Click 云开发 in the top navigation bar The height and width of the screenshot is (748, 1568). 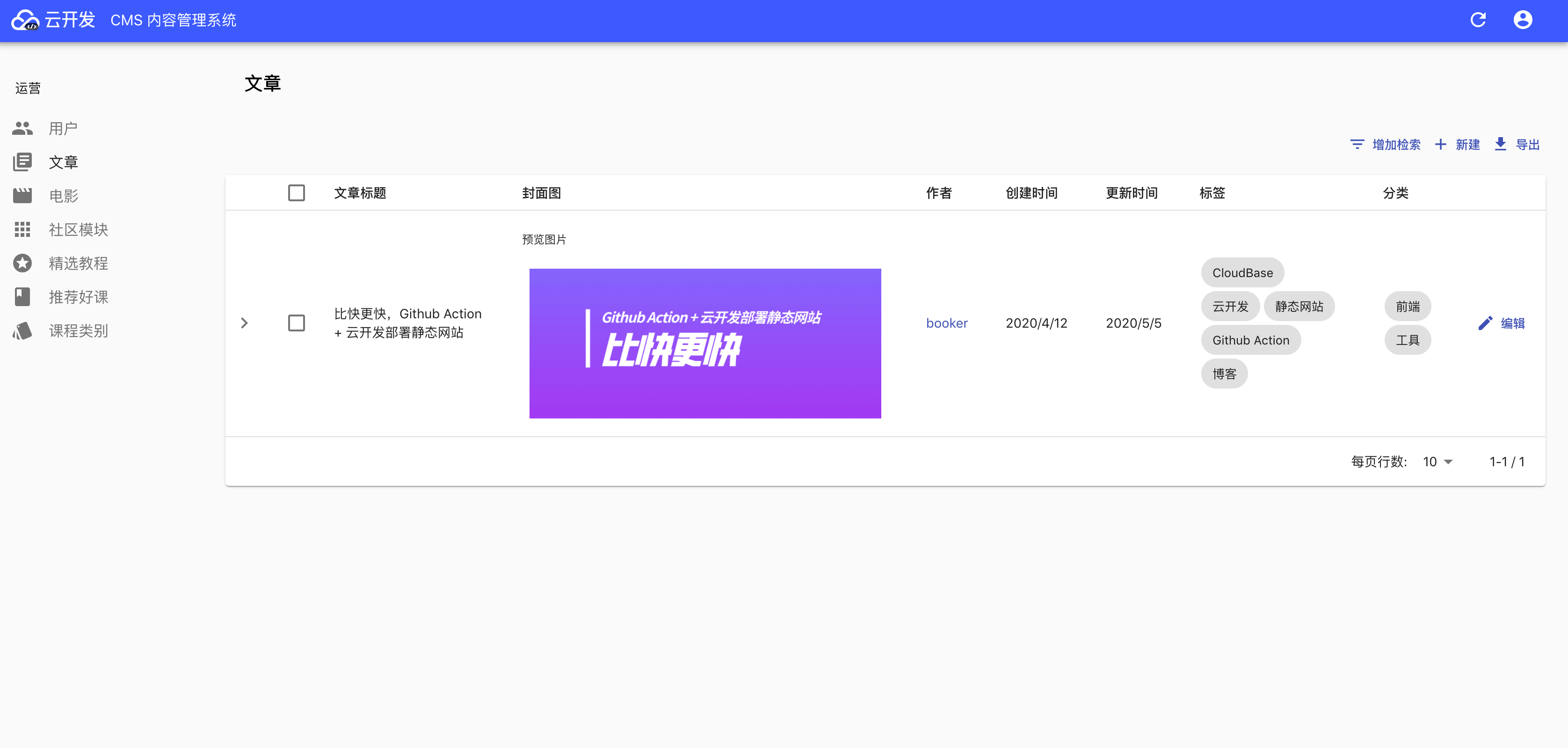[69, 20]
